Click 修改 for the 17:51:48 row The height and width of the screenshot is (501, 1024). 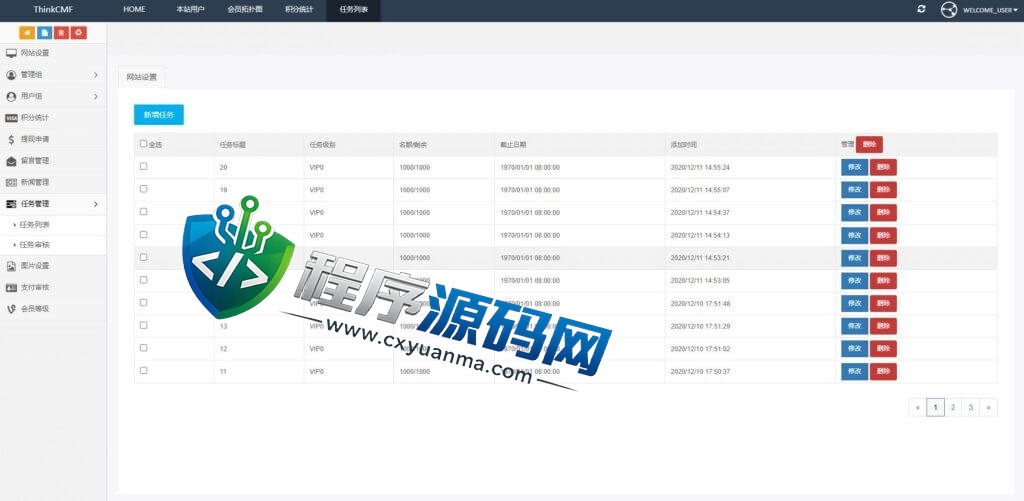854,304
